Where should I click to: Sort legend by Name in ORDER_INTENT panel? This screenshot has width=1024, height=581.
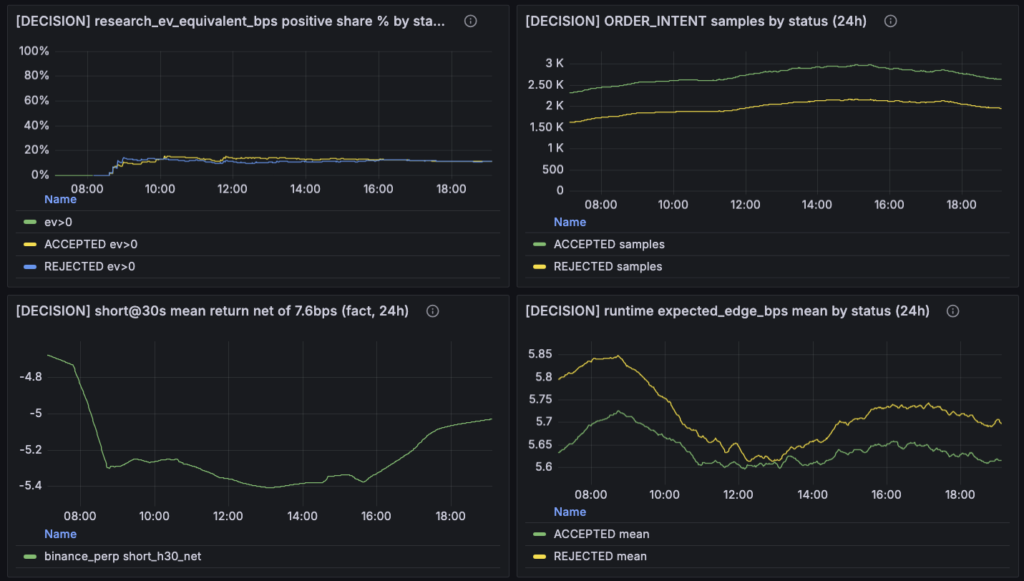tap(570, 222)
